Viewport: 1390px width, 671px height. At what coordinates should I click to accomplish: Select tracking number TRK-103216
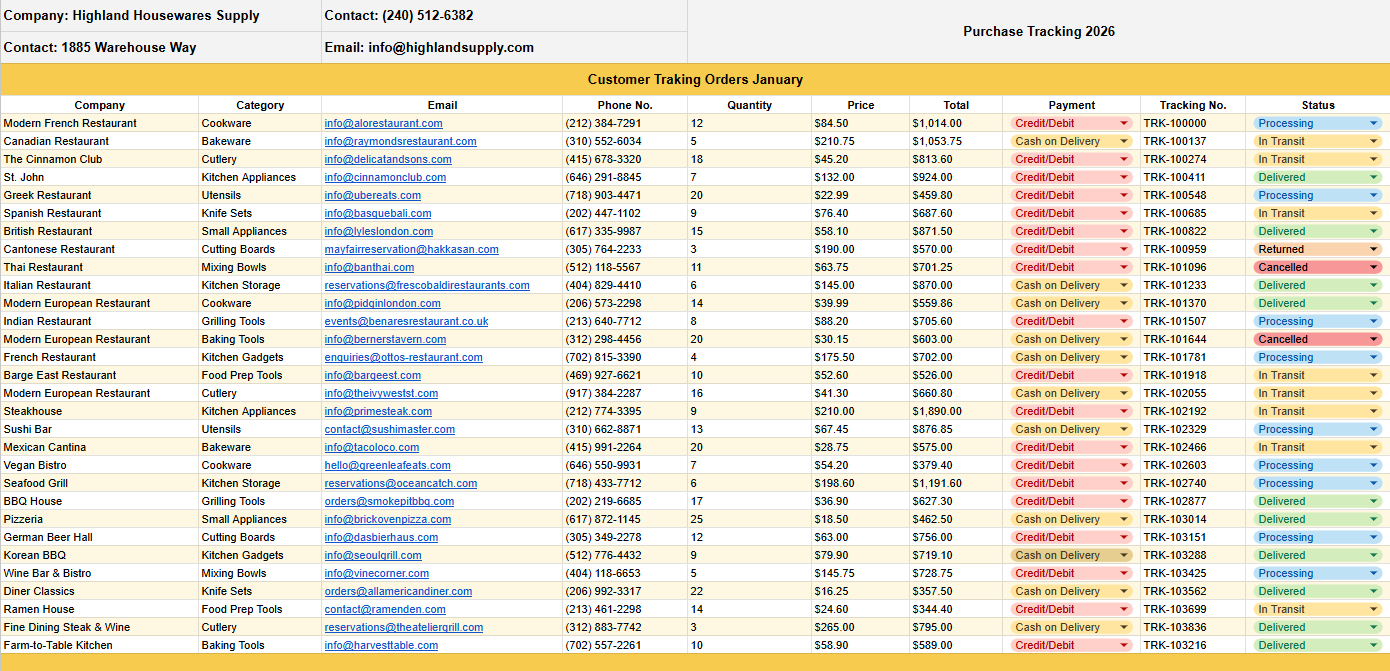(1193, 645)
